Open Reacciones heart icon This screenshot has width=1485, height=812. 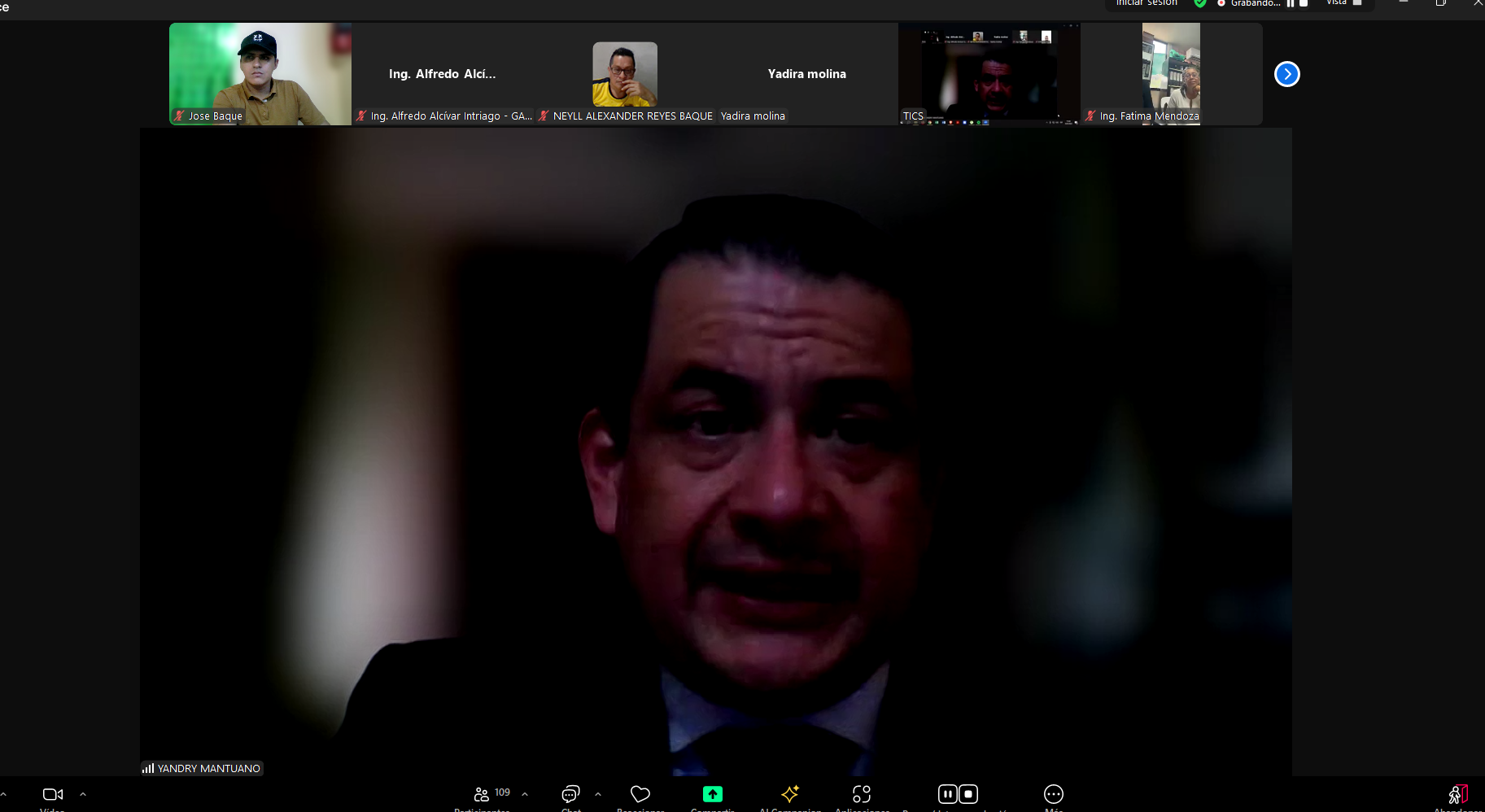[x=640, y=794]
